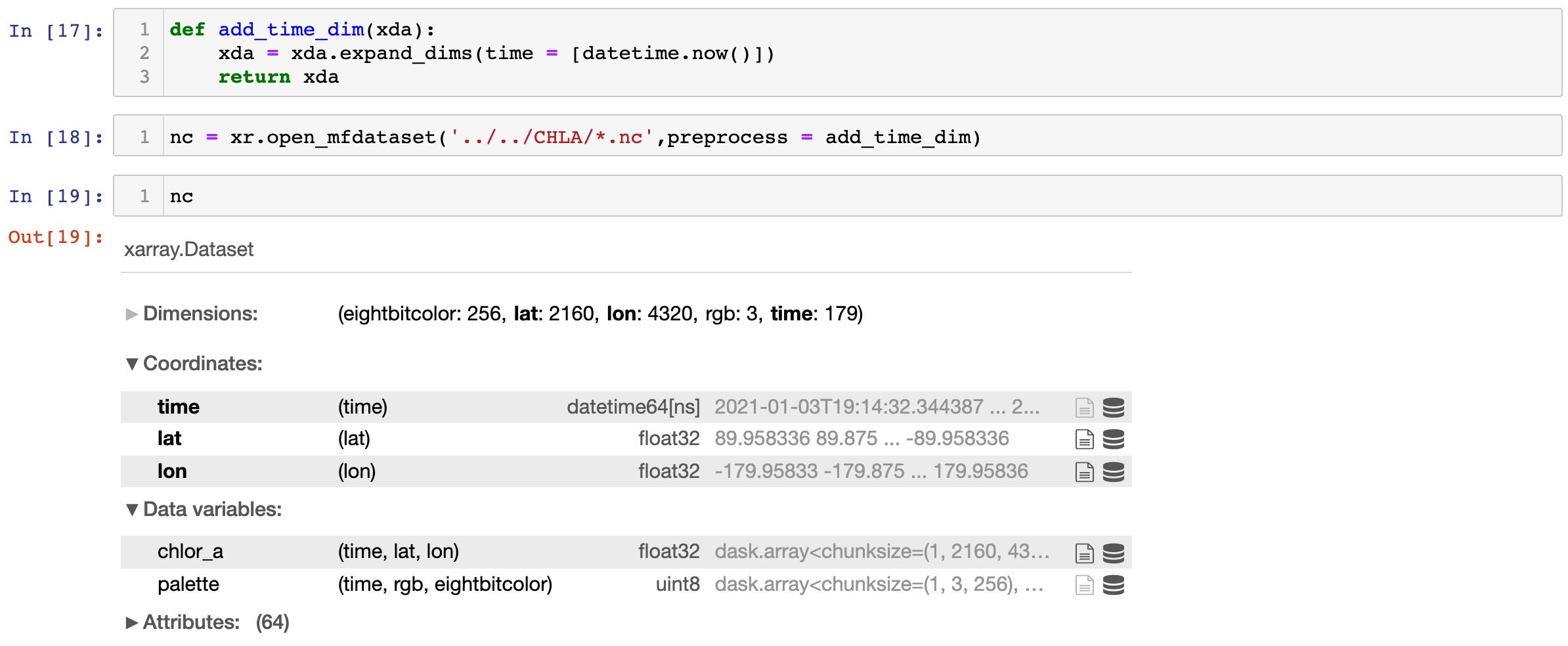The image size is (1568, 646).
Task: Show attributes icon for lat coordinate
Action: click(x=1084, y=439)
